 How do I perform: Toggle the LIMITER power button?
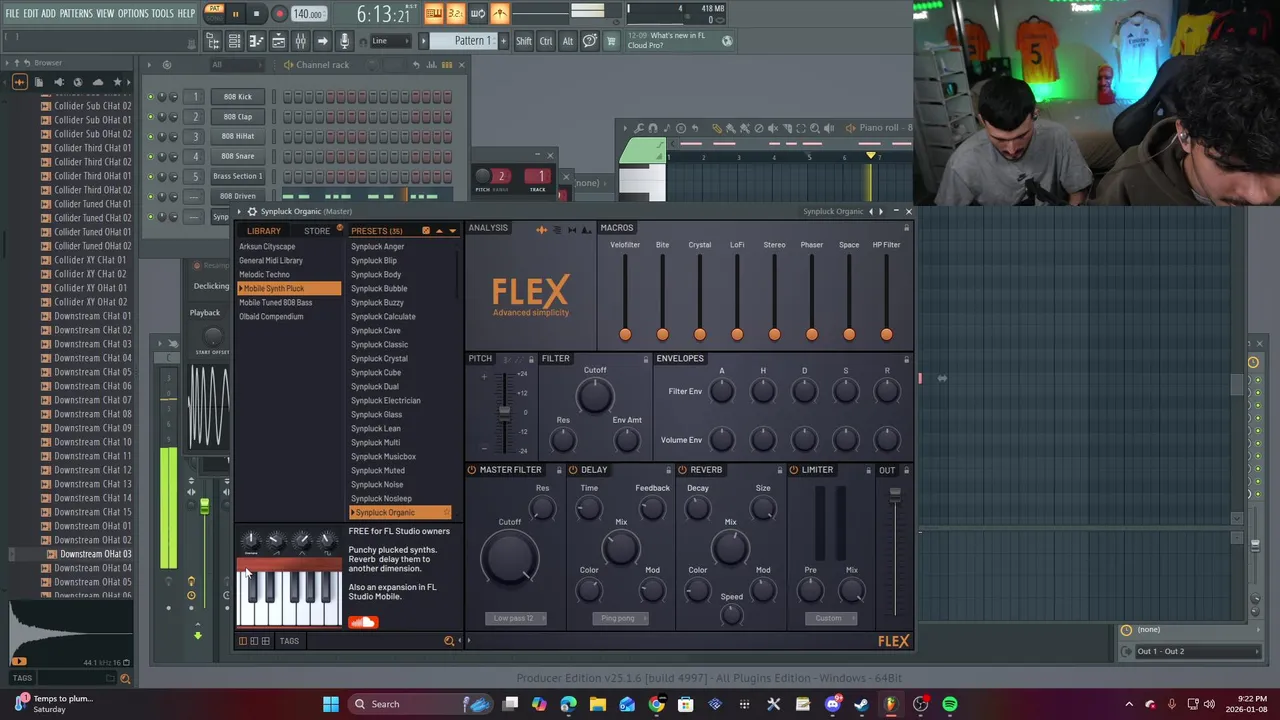point(794,470)
